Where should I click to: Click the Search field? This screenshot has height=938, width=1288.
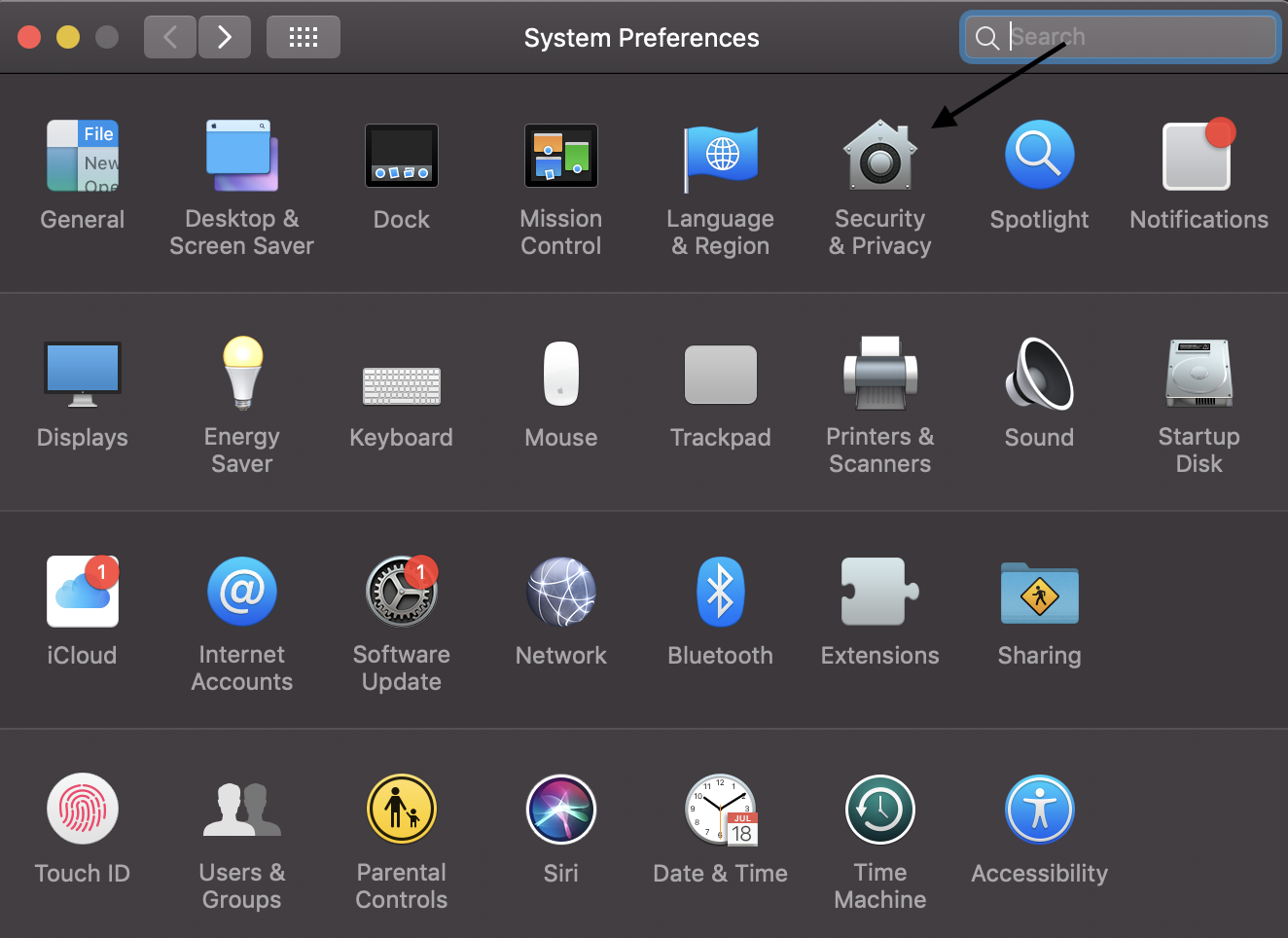click(1120, 37)
